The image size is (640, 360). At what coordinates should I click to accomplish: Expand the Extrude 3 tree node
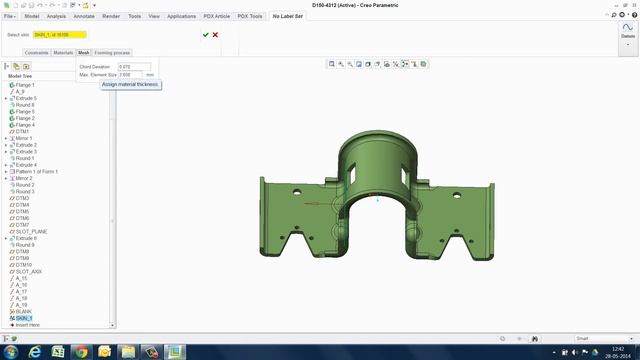6,152
